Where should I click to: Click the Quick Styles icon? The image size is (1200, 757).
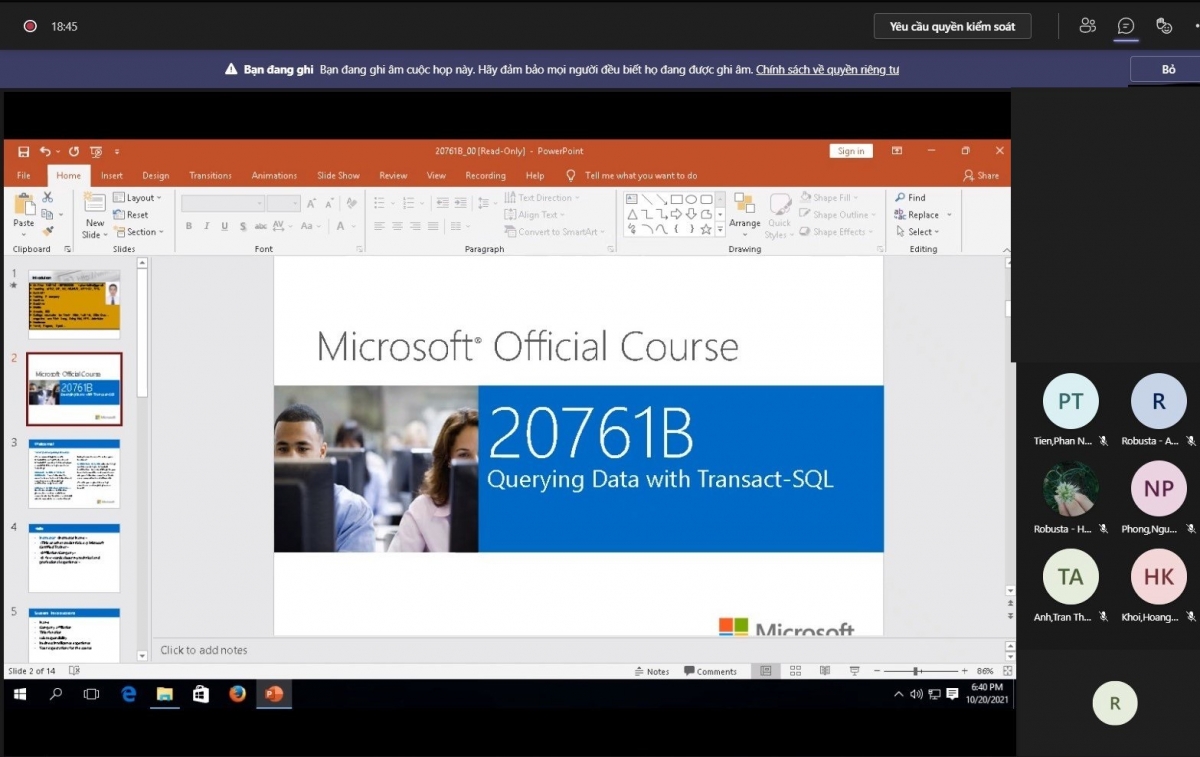(779, 203)
